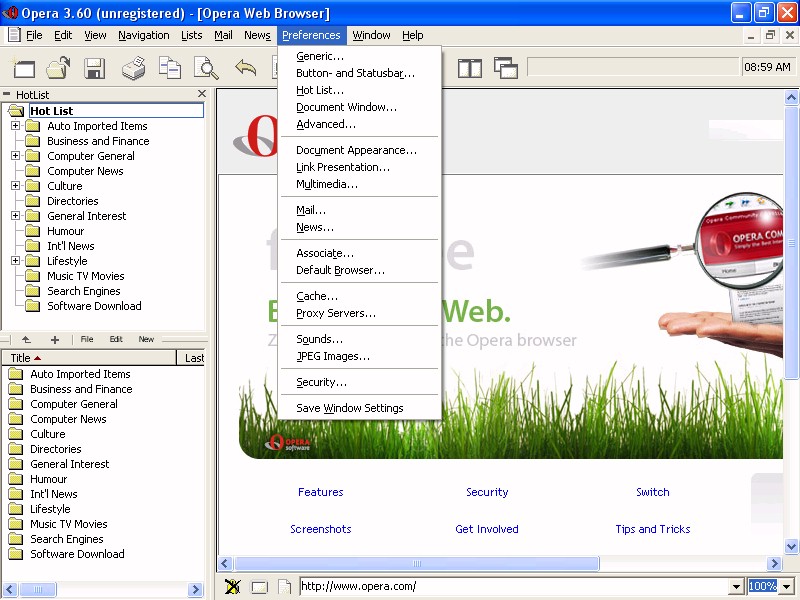Click the HotList up-arrow button
Viewport: 800px width, 600px height.
coord(27,339)
